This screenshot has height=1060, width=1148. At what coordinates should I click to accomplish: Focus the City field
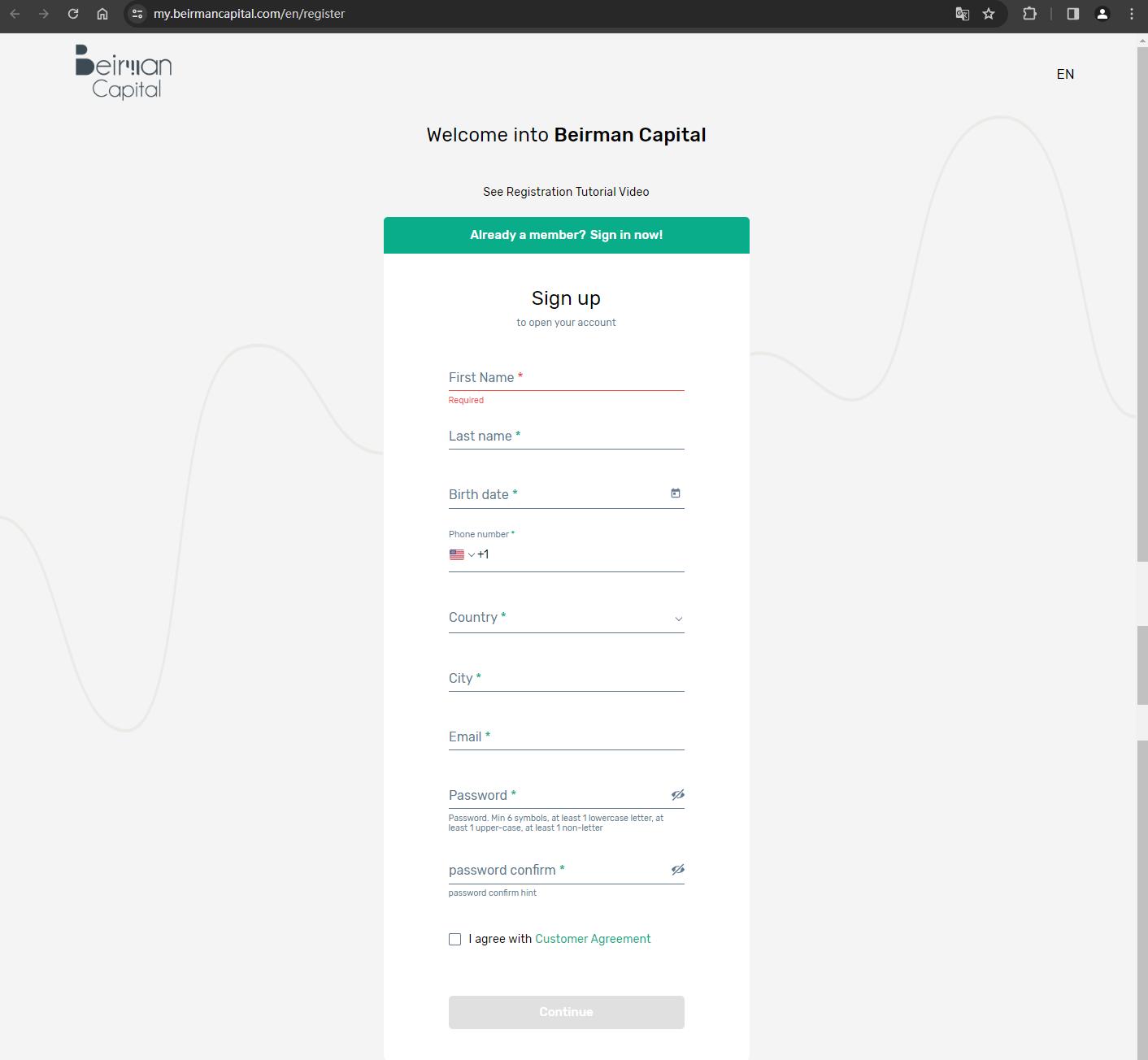pyautogui.click(x=567, y=678)
